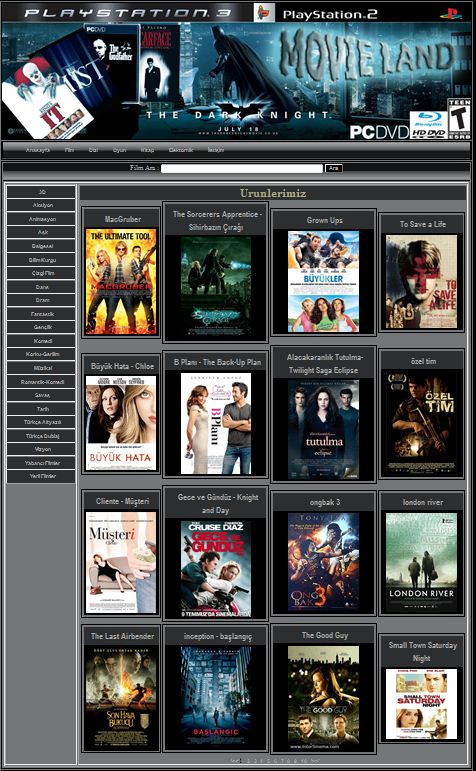Open the Oyun menu item
This screenshot has height=771, width=476.
click(119, 150)
